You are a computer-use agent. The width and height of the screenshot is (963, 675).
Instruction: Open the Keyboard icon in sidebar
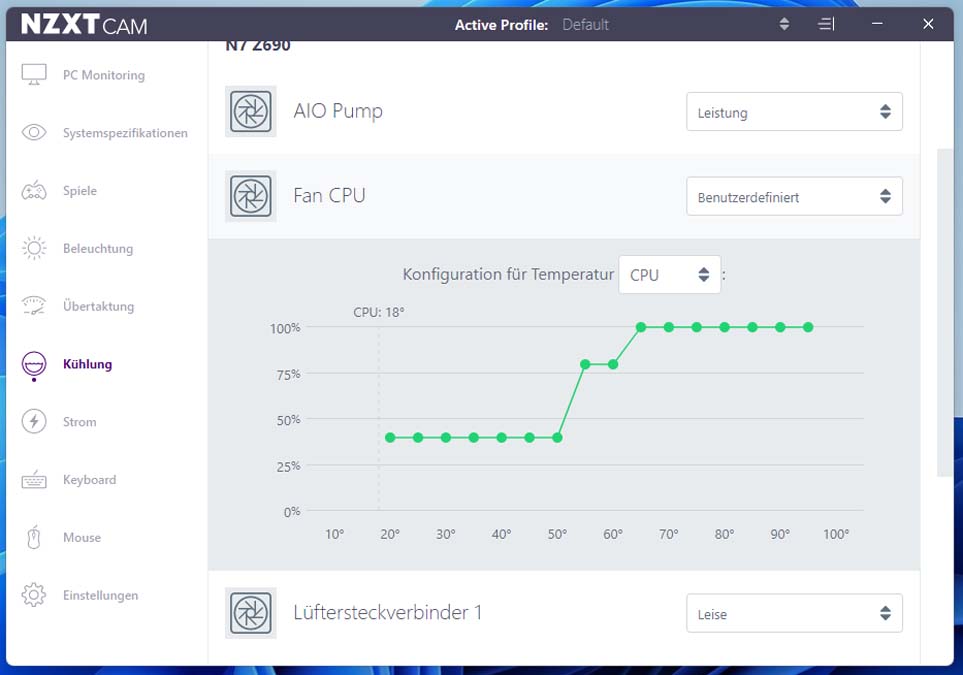[x=34, y=480]
